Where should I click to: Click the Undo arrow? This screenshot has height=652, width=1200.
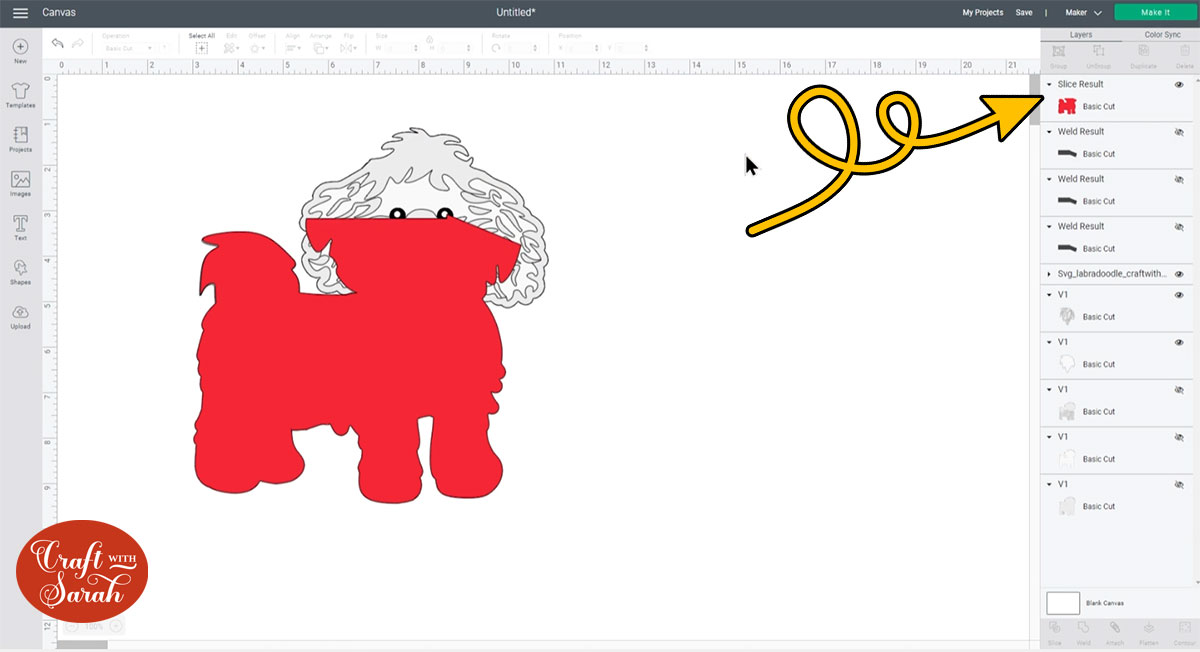pyautogui.click(x=58, y=44)
